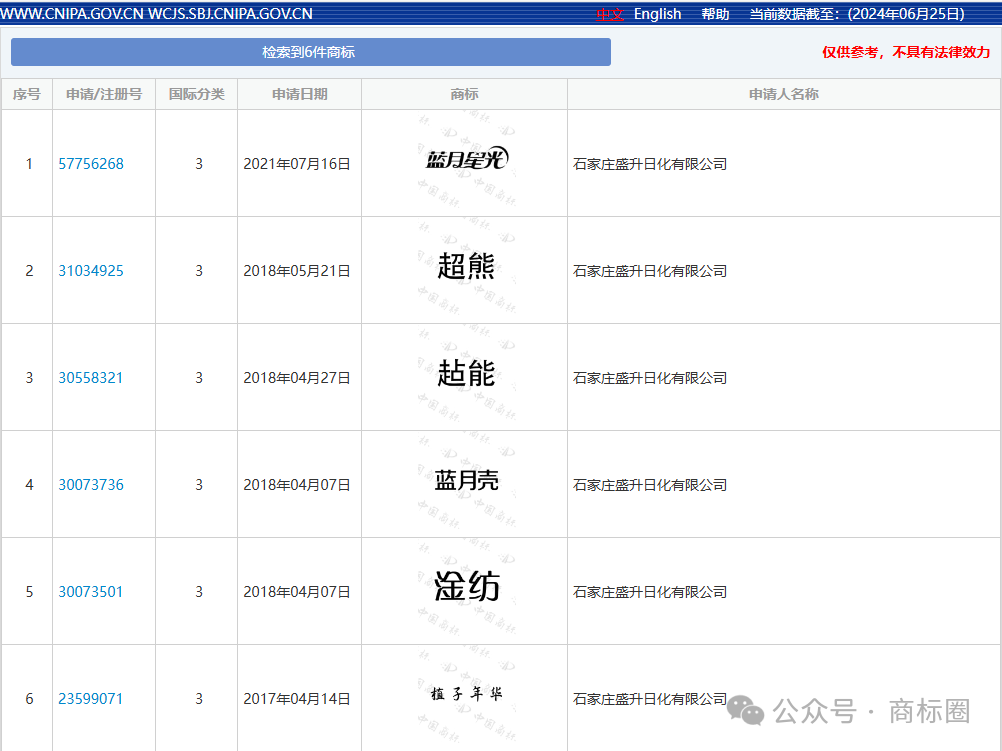Click the 淦纺 trademark image

click(466, 586)
